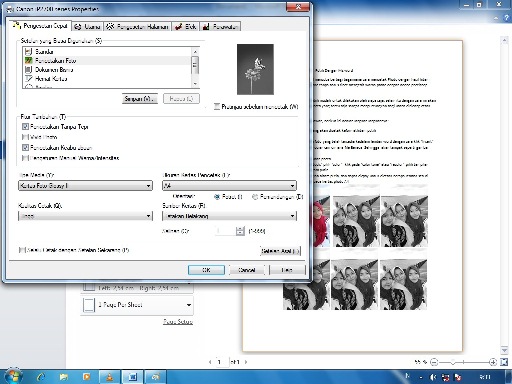Click the Setelan Asal button

coord(280,251)
